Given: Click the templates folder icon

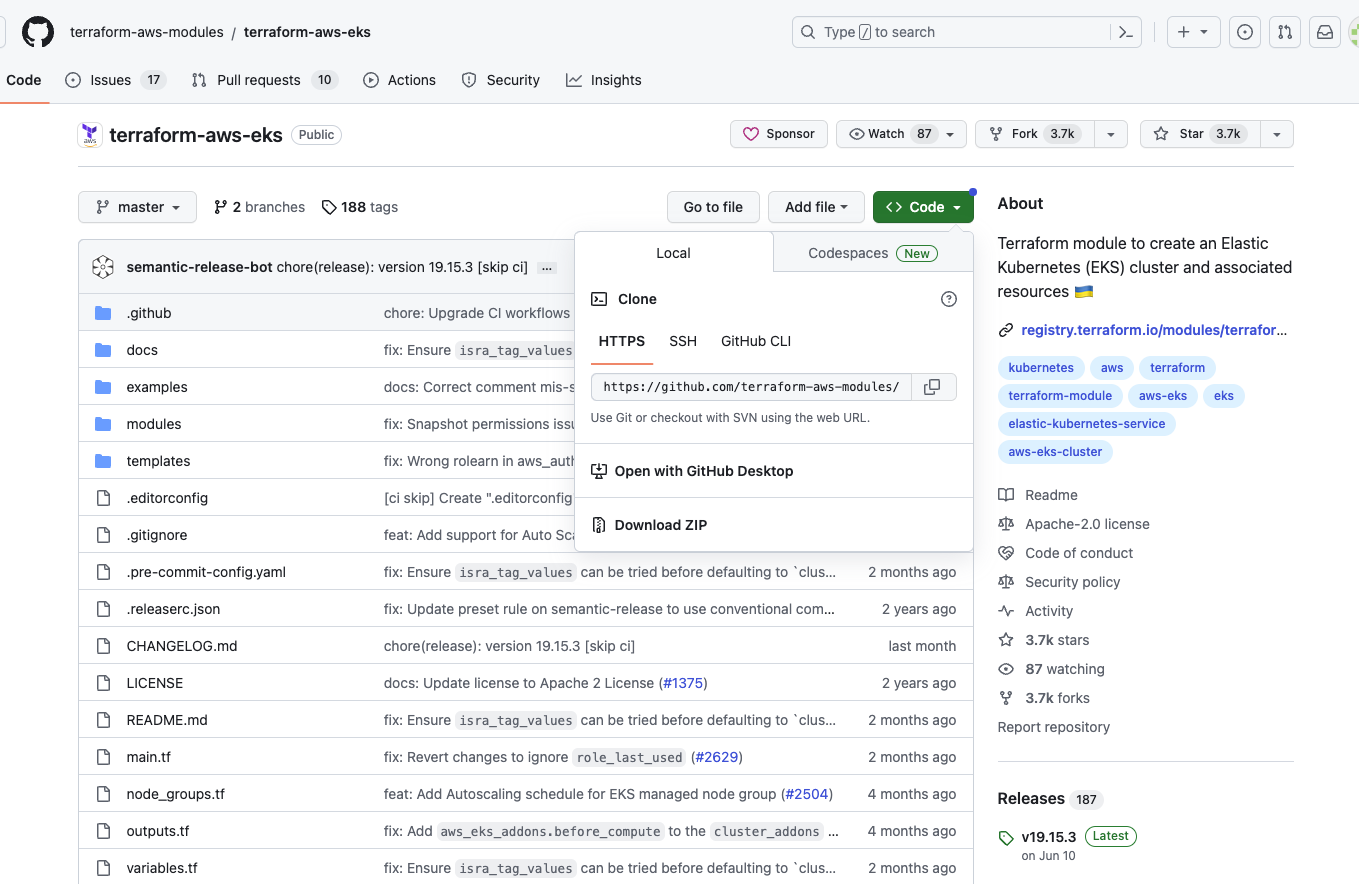Looking at the screenshot, I should click(x=103, y=461).
